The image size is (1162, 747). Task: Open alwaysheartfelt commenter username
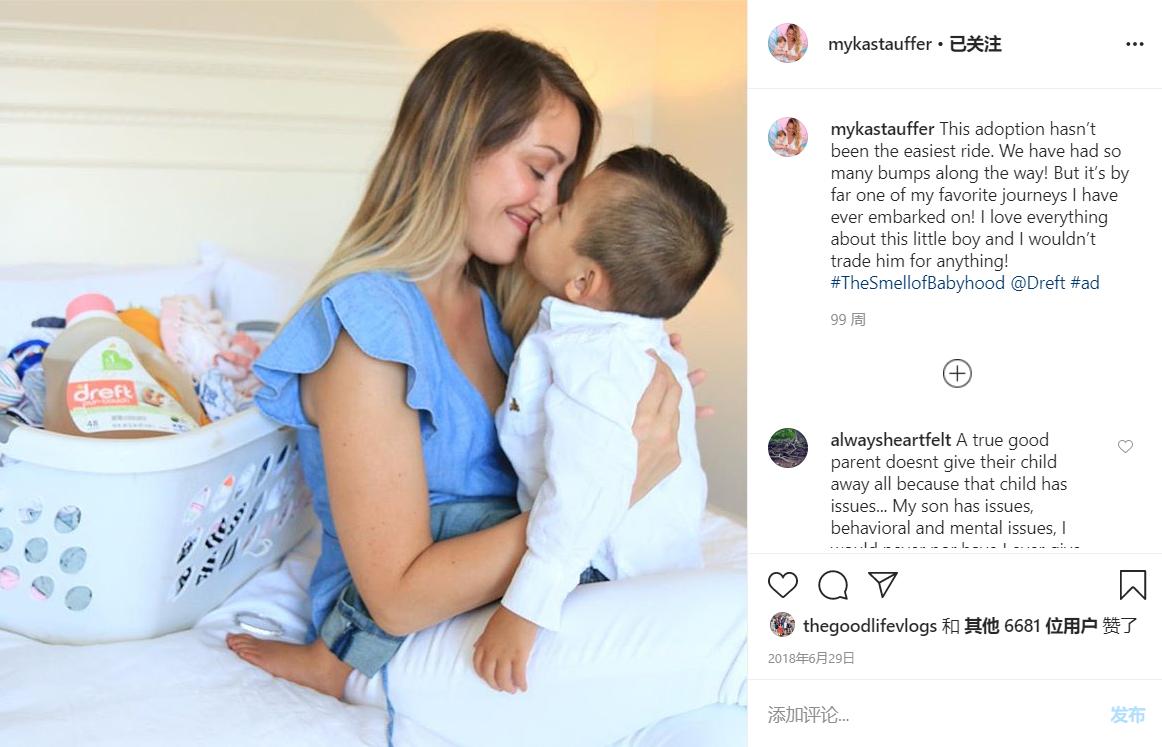click(890, 440)
